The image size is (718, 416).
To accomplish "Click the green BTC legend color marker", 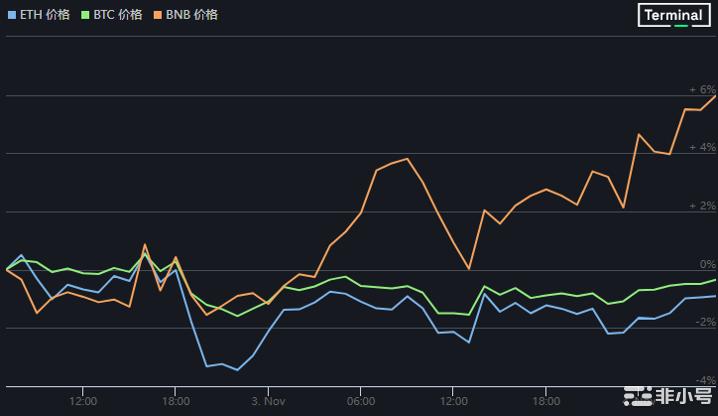I will point(85,15).
